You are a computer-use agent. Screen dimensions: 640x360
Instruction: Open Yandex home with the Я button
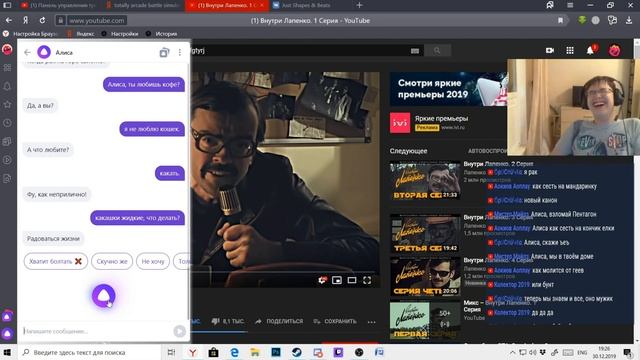pos(25,20)
